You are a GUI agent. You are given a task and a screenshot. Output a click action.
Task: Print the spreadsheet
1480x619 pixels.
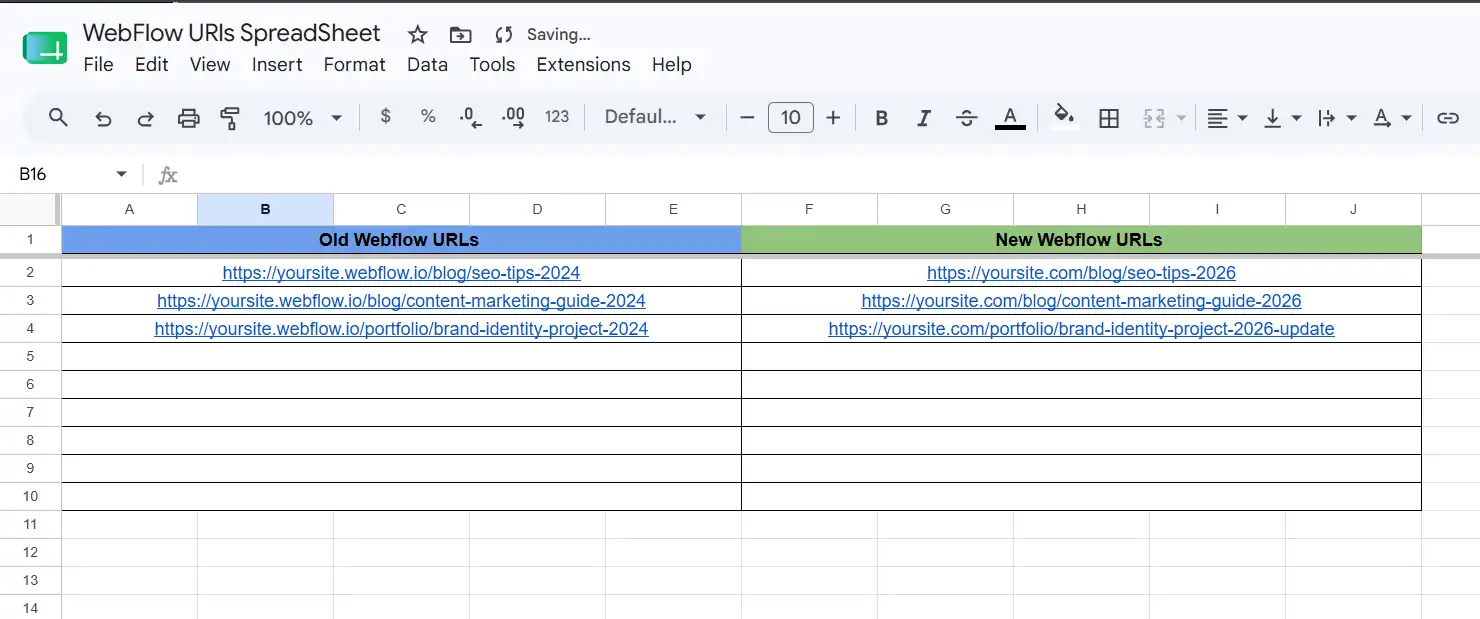pos(188,118)
